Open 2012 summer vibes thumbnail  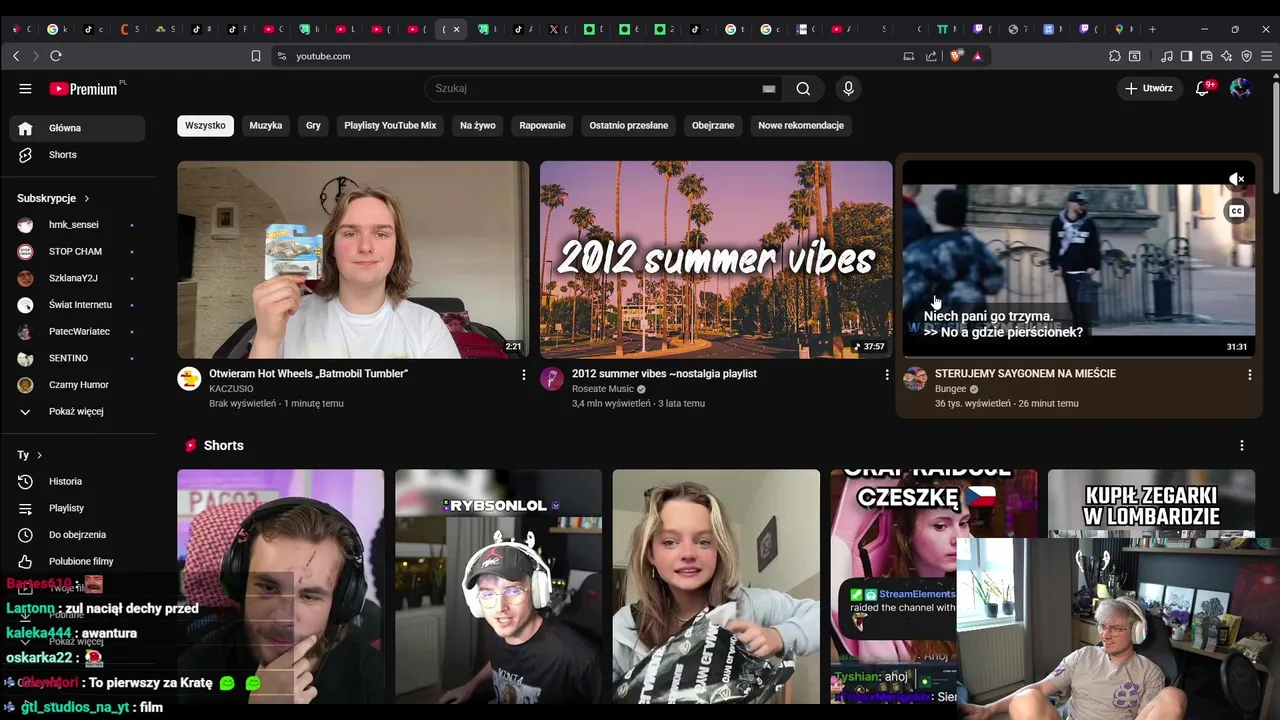(x=716, y=259)
